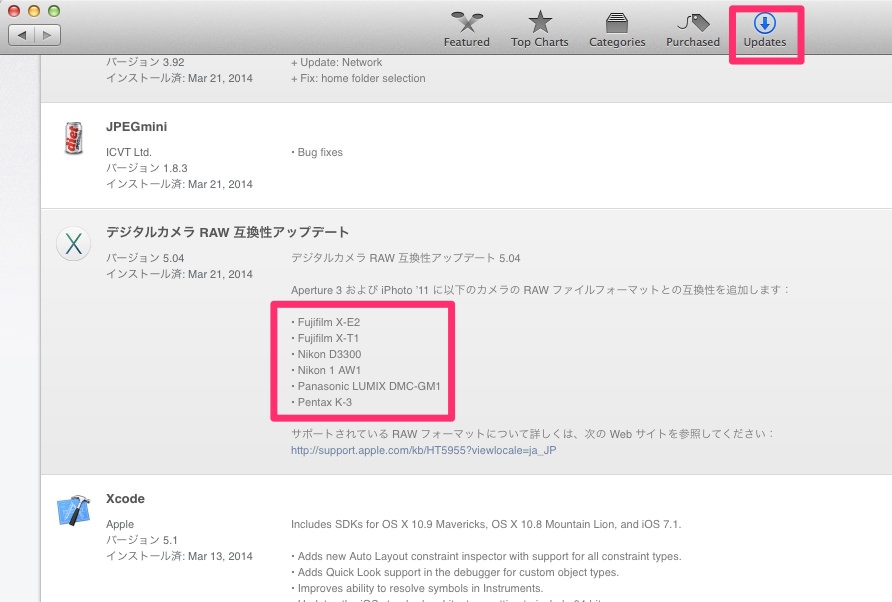Click バージョン 5.04 text
The width and height of the screenshot is (892, 602).
coord(145,258)
